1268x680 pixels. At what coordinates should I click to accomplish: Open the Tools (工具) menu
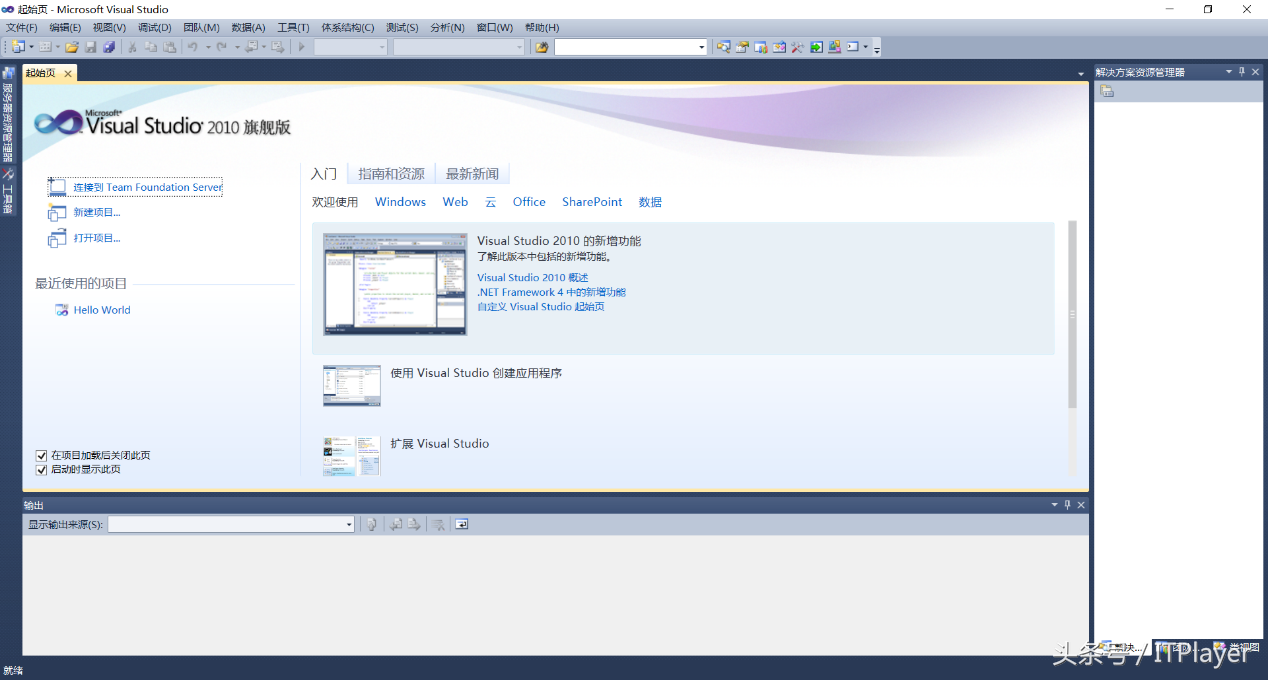click(293, 27)
